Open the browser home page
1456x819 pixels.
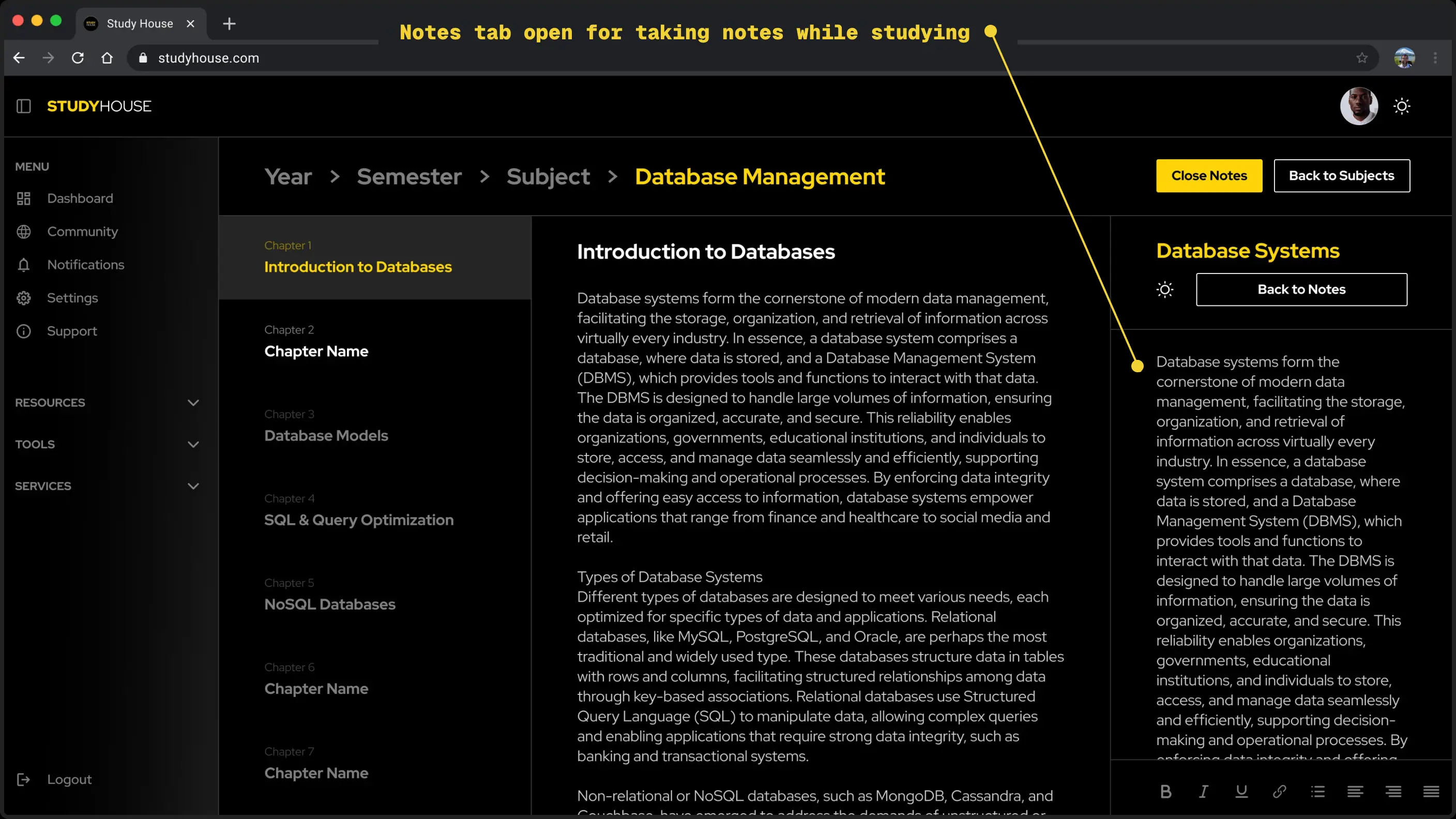click(x=107, y=58)
